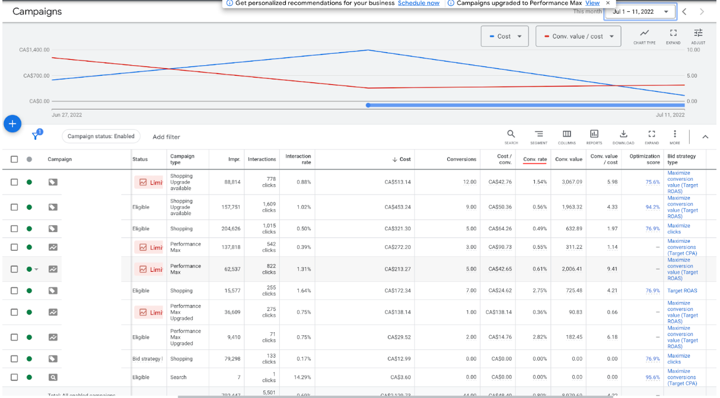This screenshot has height=398, width=720.
Task: Click the shopping icon of CA$513.14 campaign
Action: 53,182
